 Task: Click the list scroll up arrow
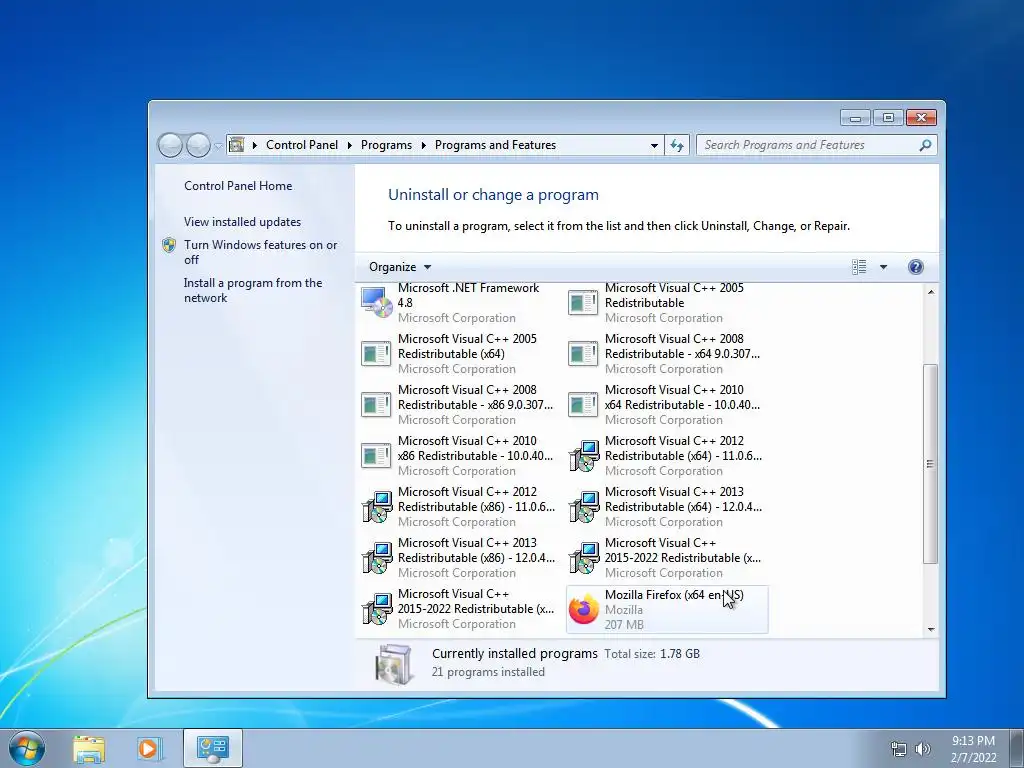click(x=931, y=292)
